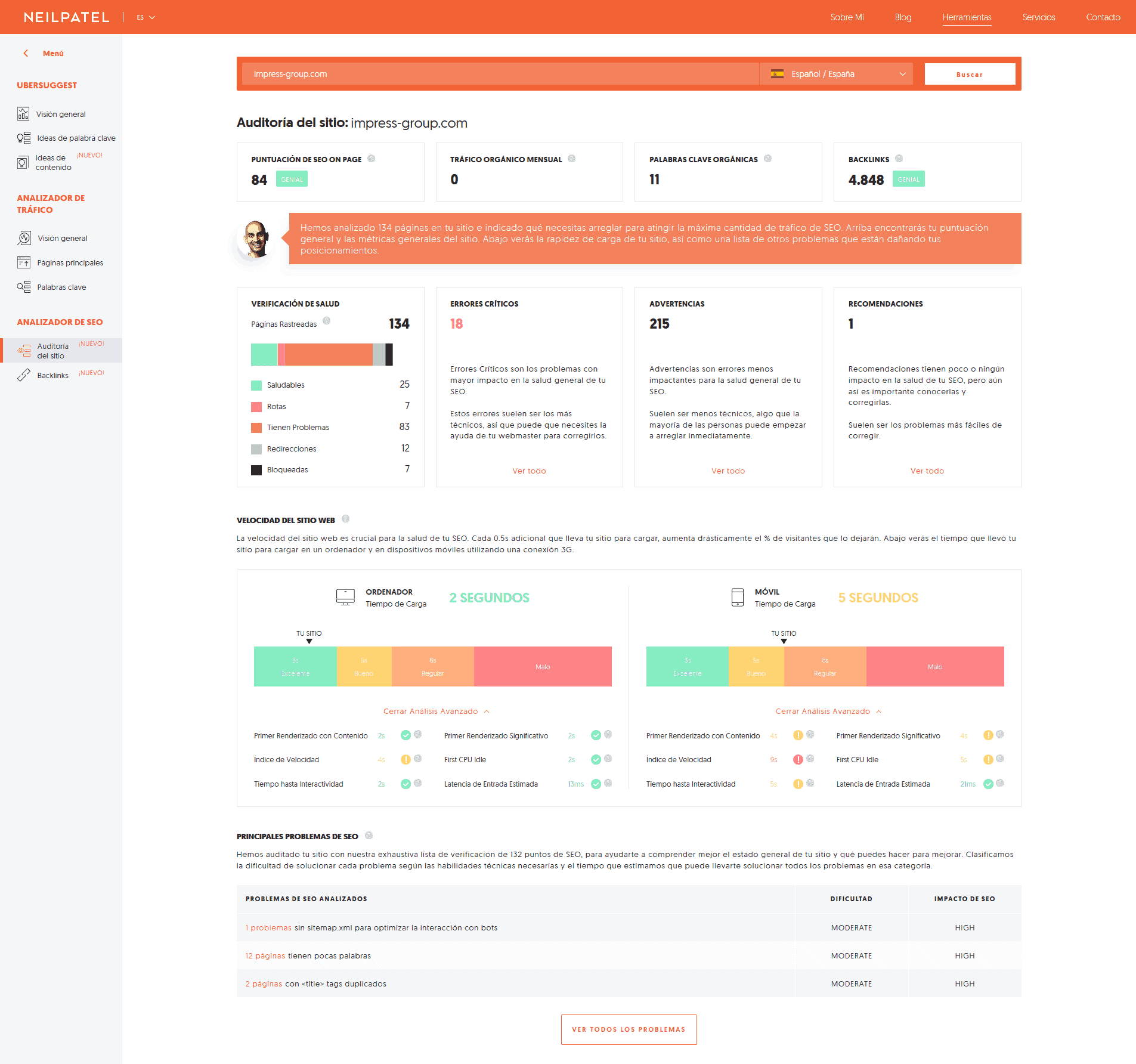This screenshot has width=1136, height=1064.
Task: Select Auditoría del sitio menu item
Action: tap(62, 351)
